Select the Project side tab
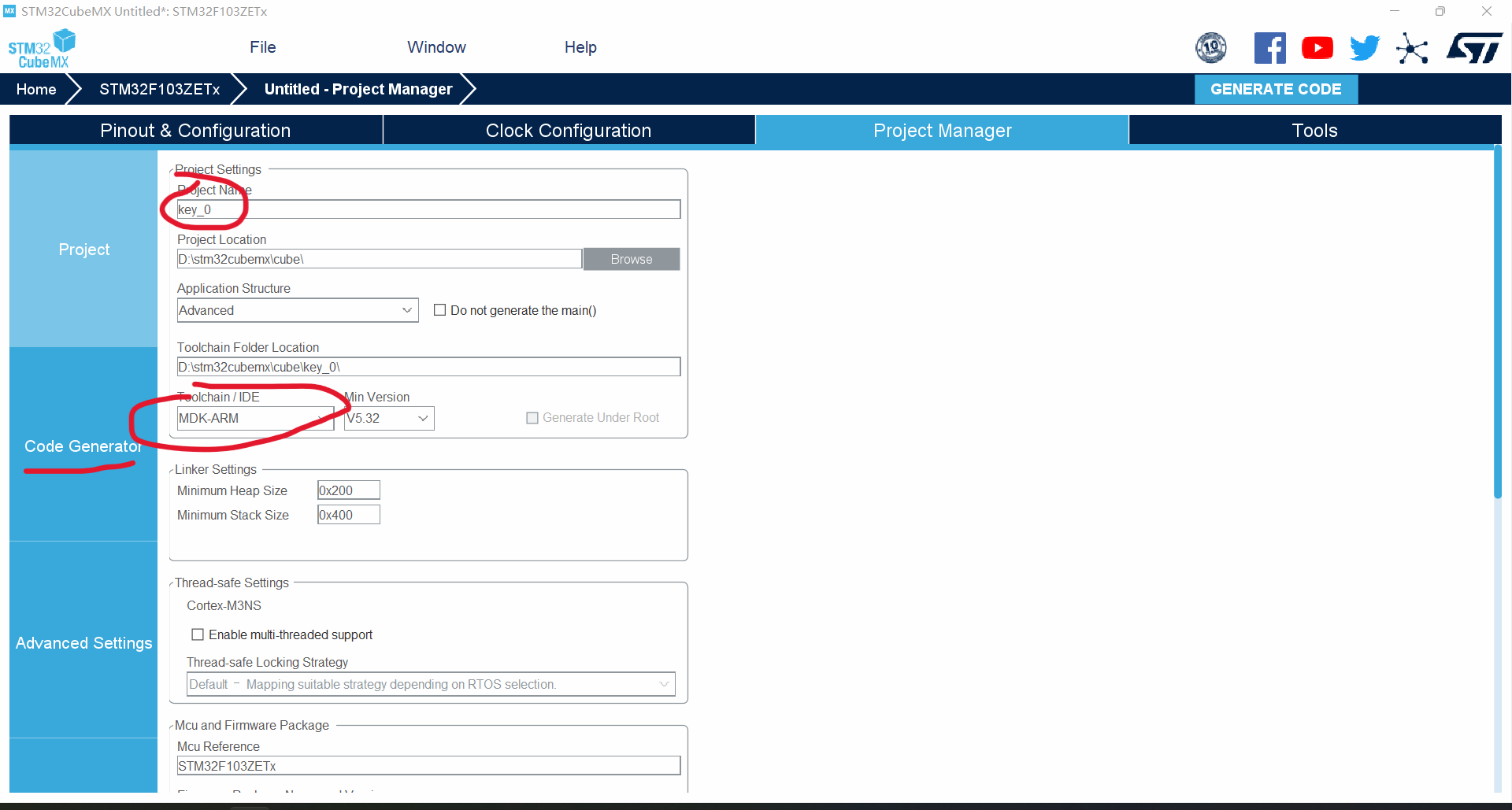1512x810 pixels. pyautogui.click(x=83, y=249)
